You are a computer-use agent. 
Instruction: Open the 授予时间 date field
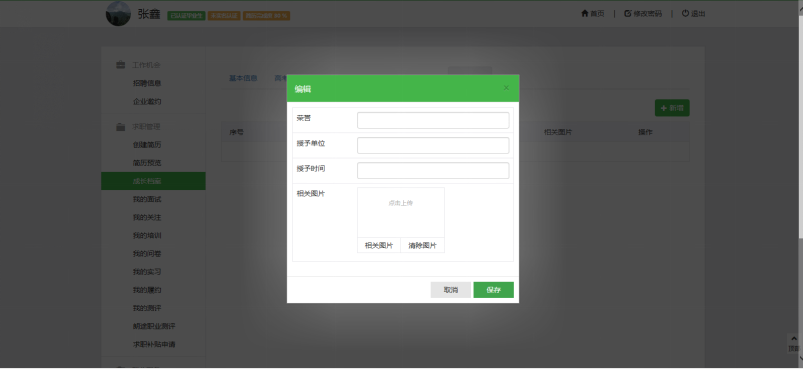tap(433, 171)
